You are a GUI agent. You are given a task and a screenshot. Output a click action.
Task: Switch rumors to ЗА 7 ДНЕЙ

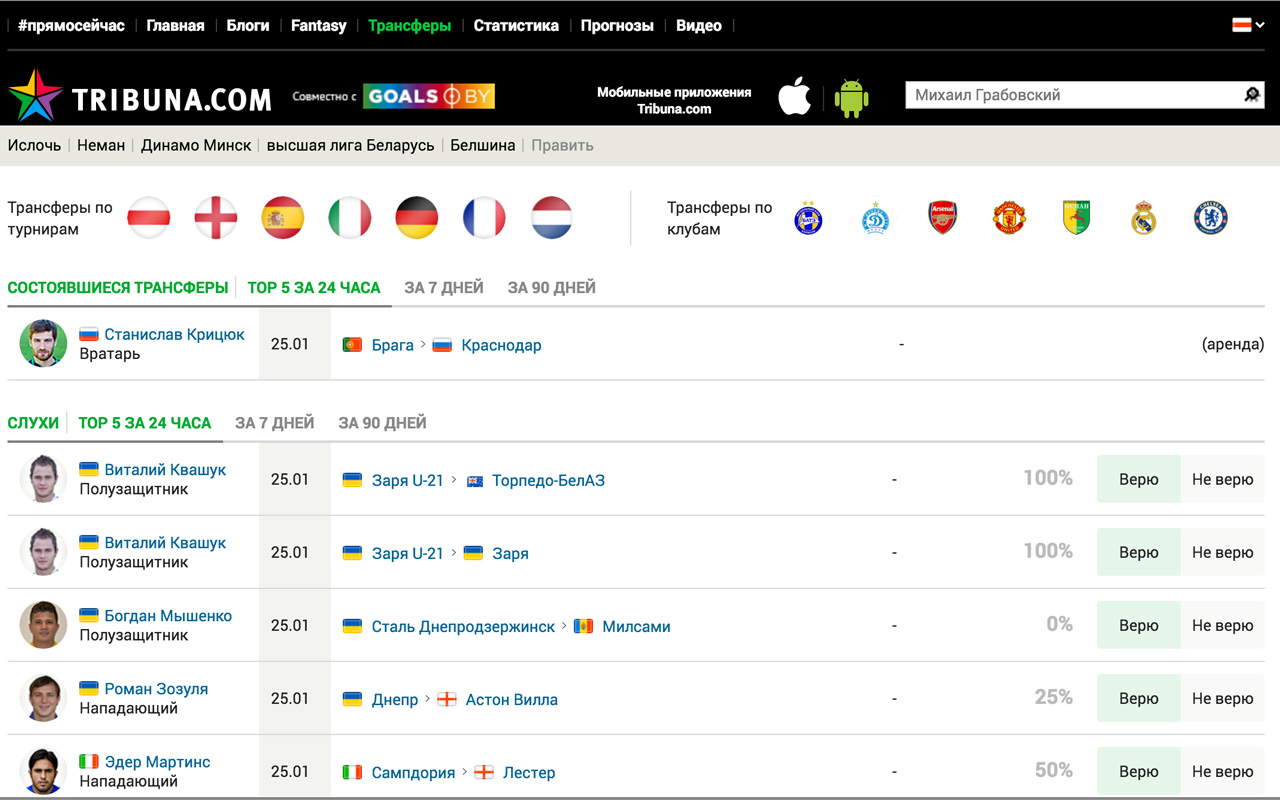[x=275, y=423]
